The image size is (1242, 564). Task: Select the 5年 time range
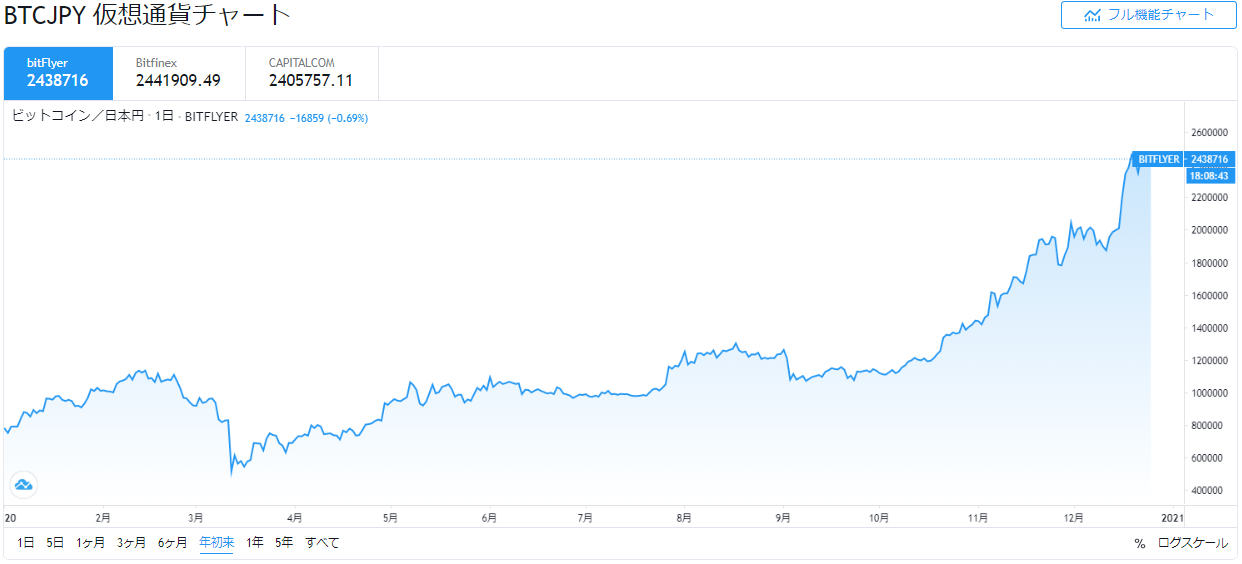[x=284, y=543]
